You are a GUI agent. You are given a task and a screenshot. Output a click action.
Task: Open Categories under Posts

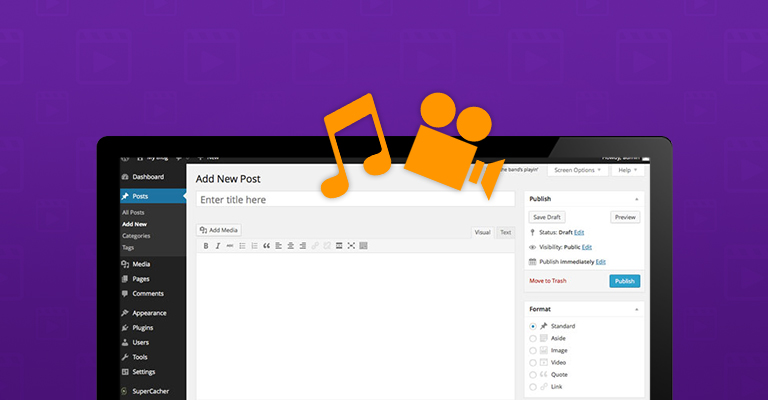click(136, 236)
